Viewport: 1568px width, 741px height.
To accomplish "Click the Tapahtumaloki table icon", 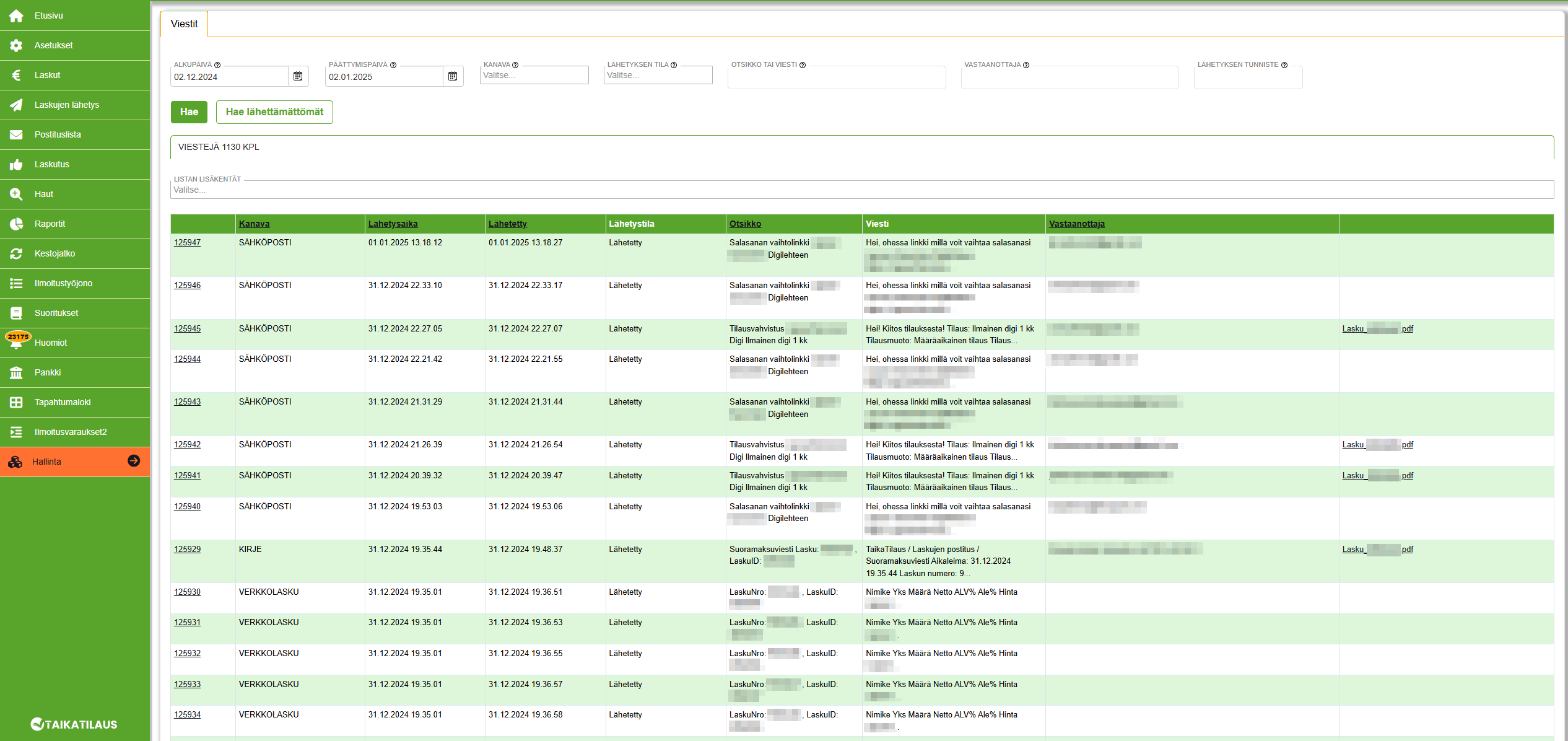I will click(x=16, y=402).
